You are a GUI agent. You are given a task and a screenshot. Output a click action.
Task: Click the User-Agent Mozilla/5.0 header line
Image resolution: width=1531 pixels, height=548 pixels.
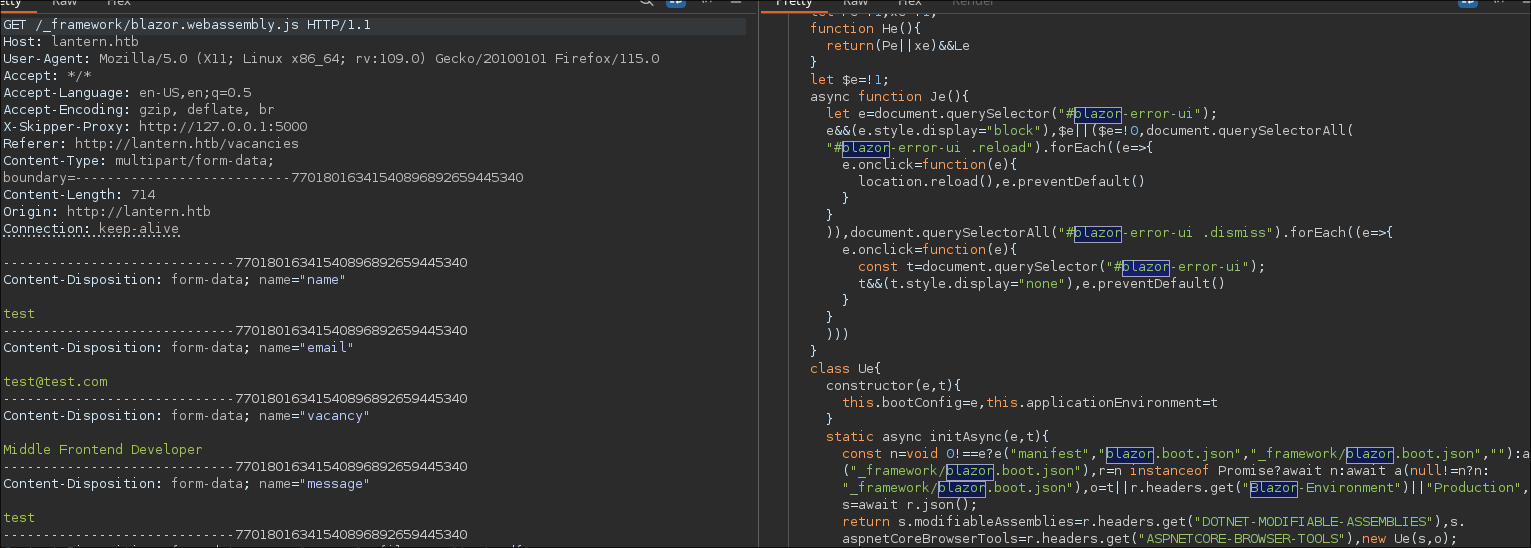click(x=331, y=59)
